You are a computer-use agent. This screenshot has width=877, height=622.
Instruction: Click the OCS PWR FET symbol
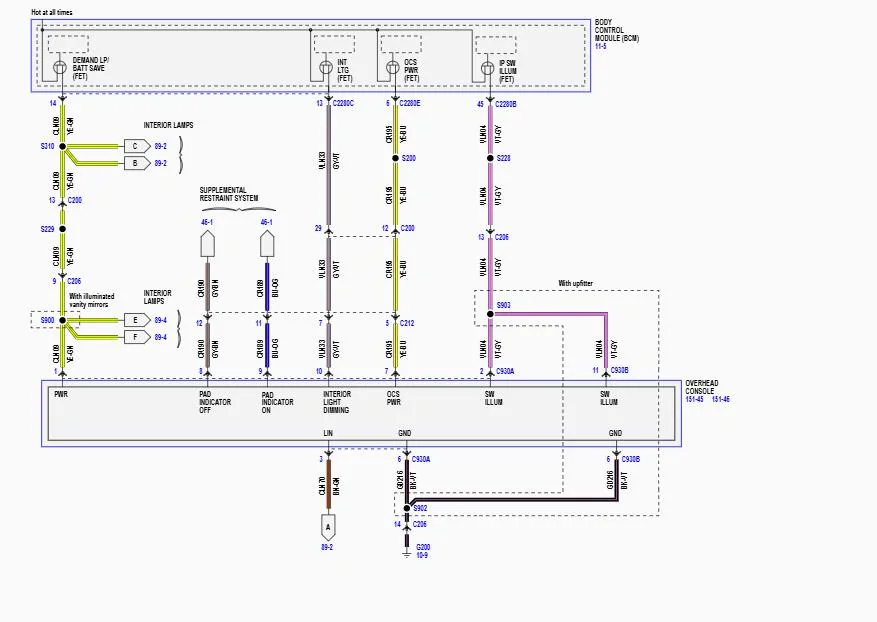tap(393, 68)
